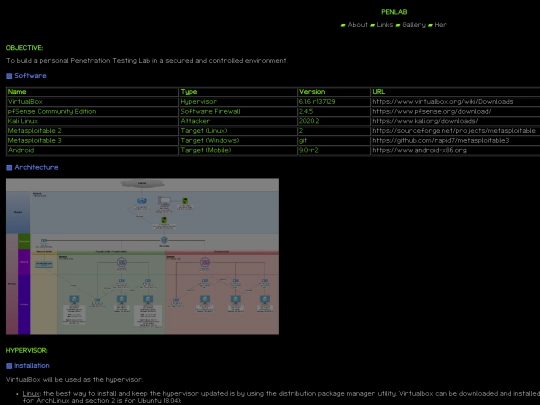Click the blue square icon beside Architecture
The height and width of the screenshot is (405, 540).
tap(9, 168)
